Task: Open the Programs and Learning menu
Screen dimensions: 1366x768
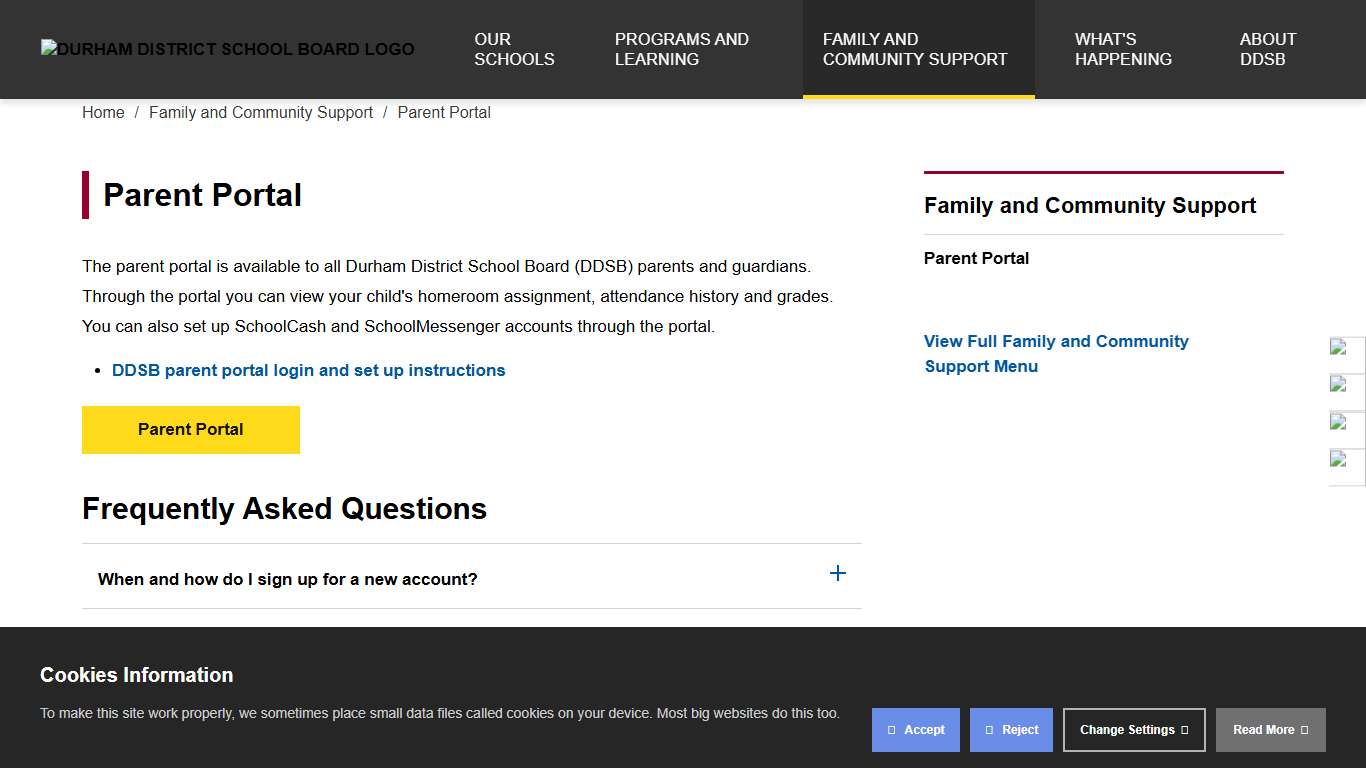Action: tap(681, 49)
